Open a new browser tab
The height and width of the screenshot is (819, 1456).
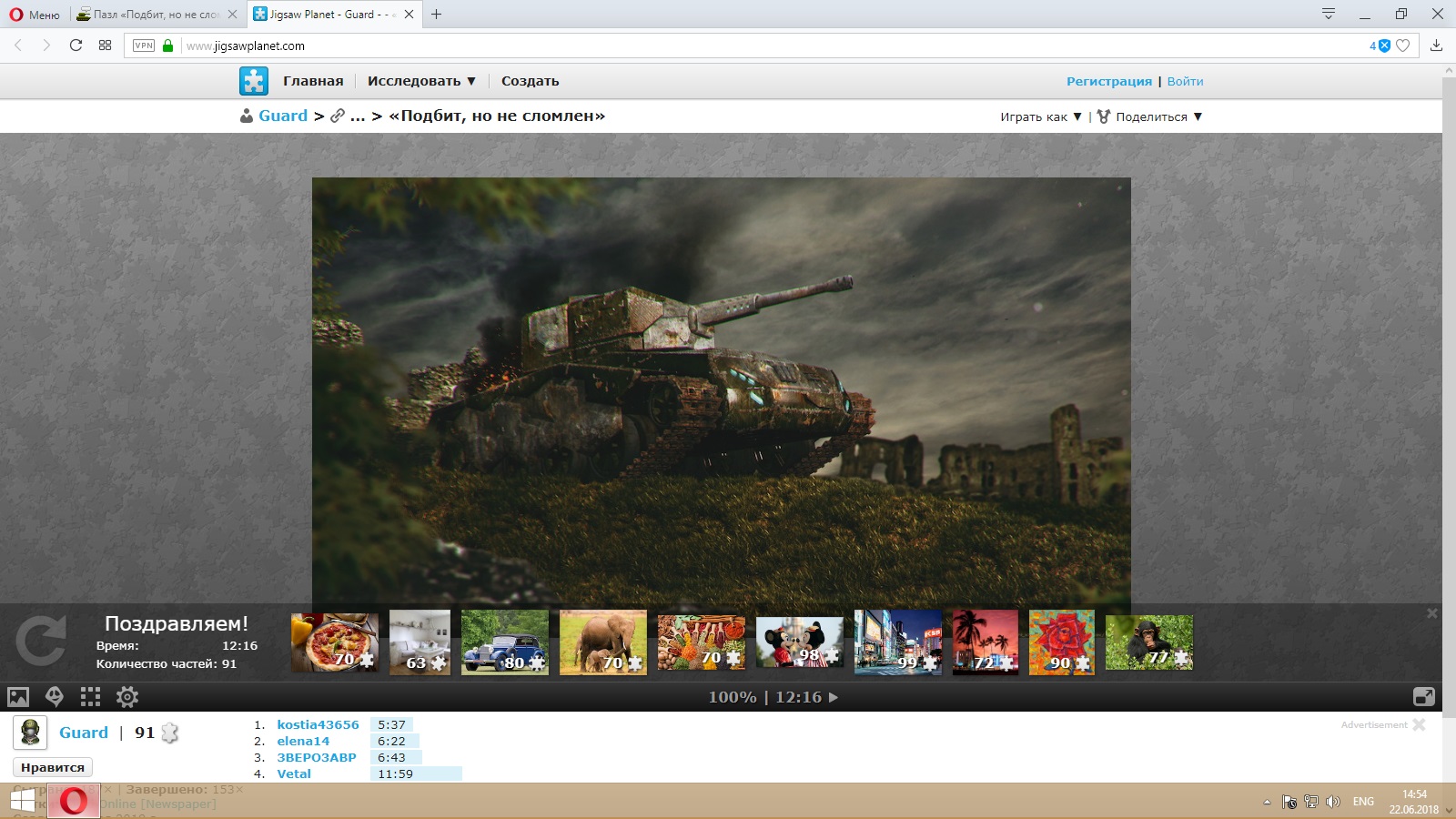(436, 15)
